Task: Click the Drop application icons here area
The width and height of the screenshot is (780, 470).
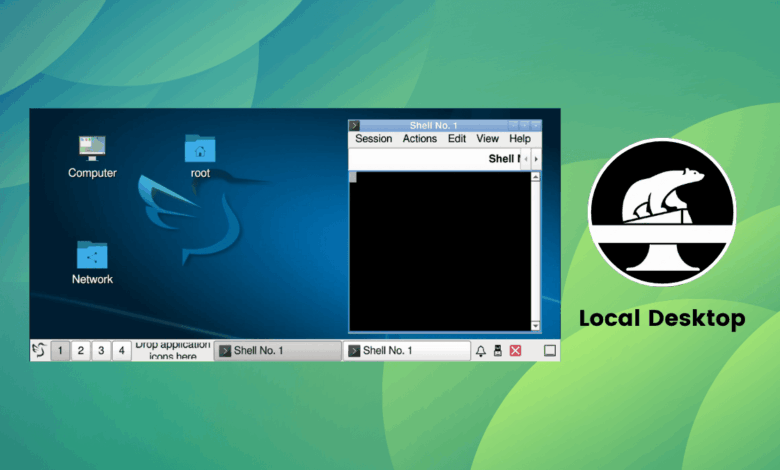Action: pyautogui.click(x=173, y=350)
